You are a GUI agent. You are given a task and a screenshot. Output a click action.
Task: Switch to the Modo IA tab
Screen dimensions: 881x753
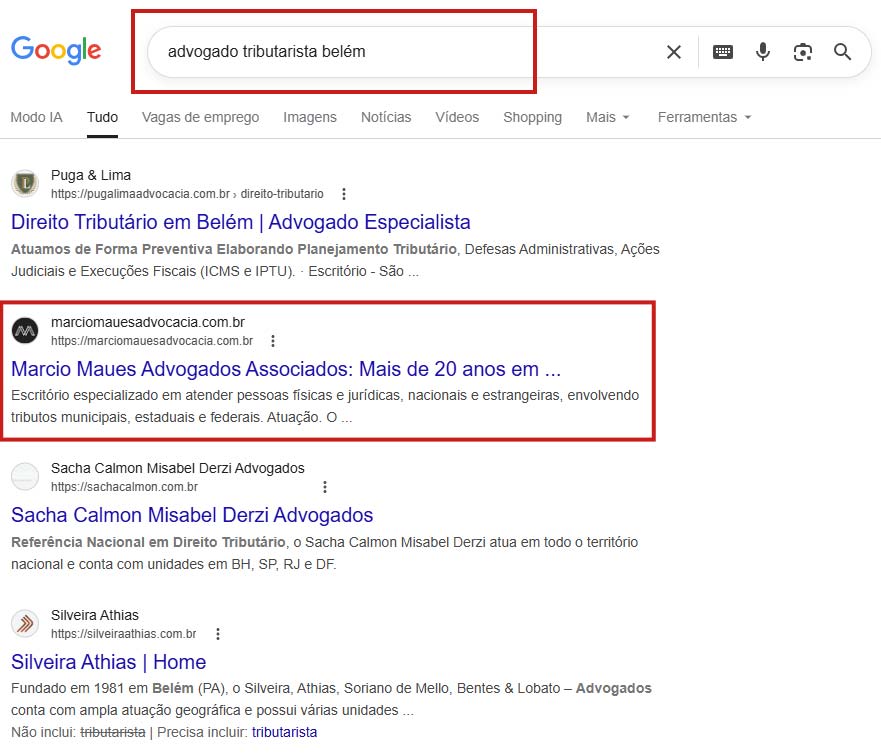[37, 117]
